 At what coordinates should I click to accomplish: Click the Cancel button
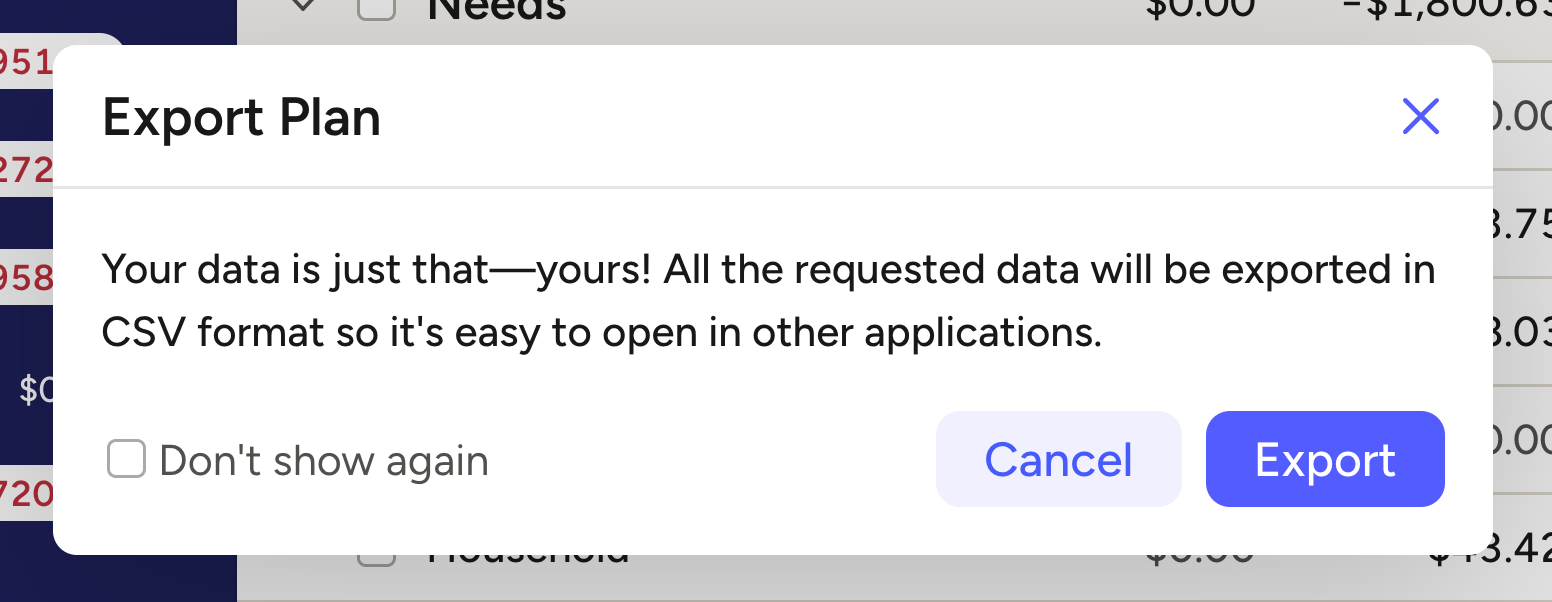pos(1058,460)
